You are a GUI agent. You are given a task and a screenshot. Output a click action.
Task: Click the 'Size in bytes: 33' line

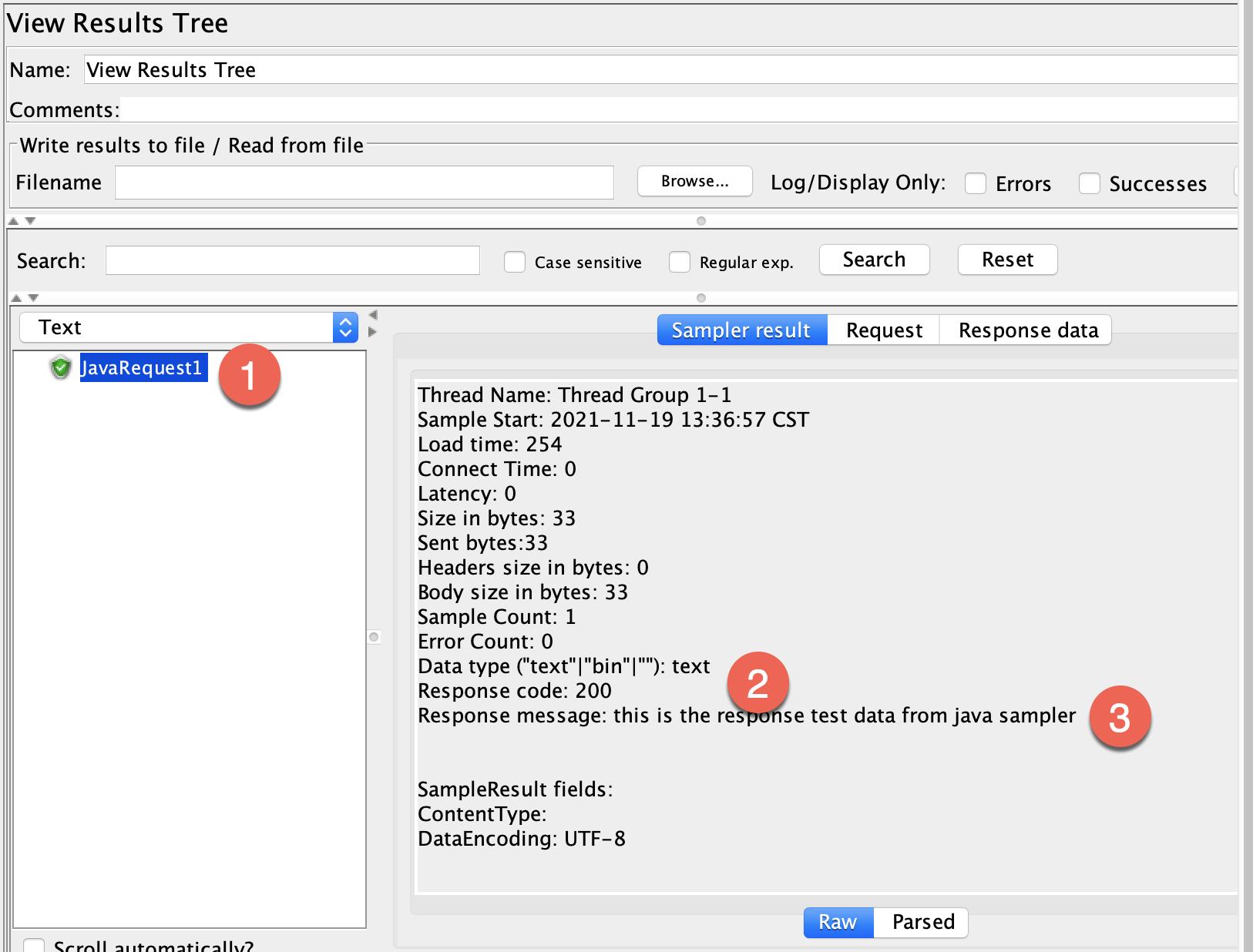point(497,518)
